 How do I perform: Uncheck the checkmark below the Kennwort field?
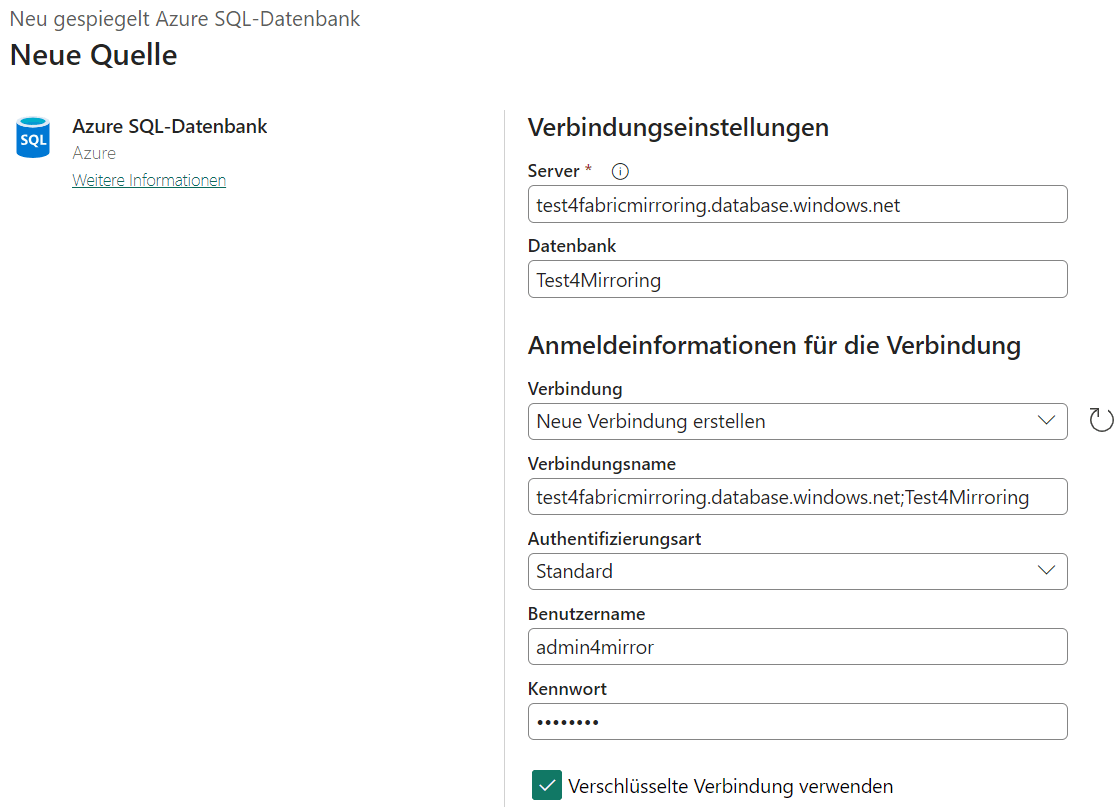coord(546,785)
